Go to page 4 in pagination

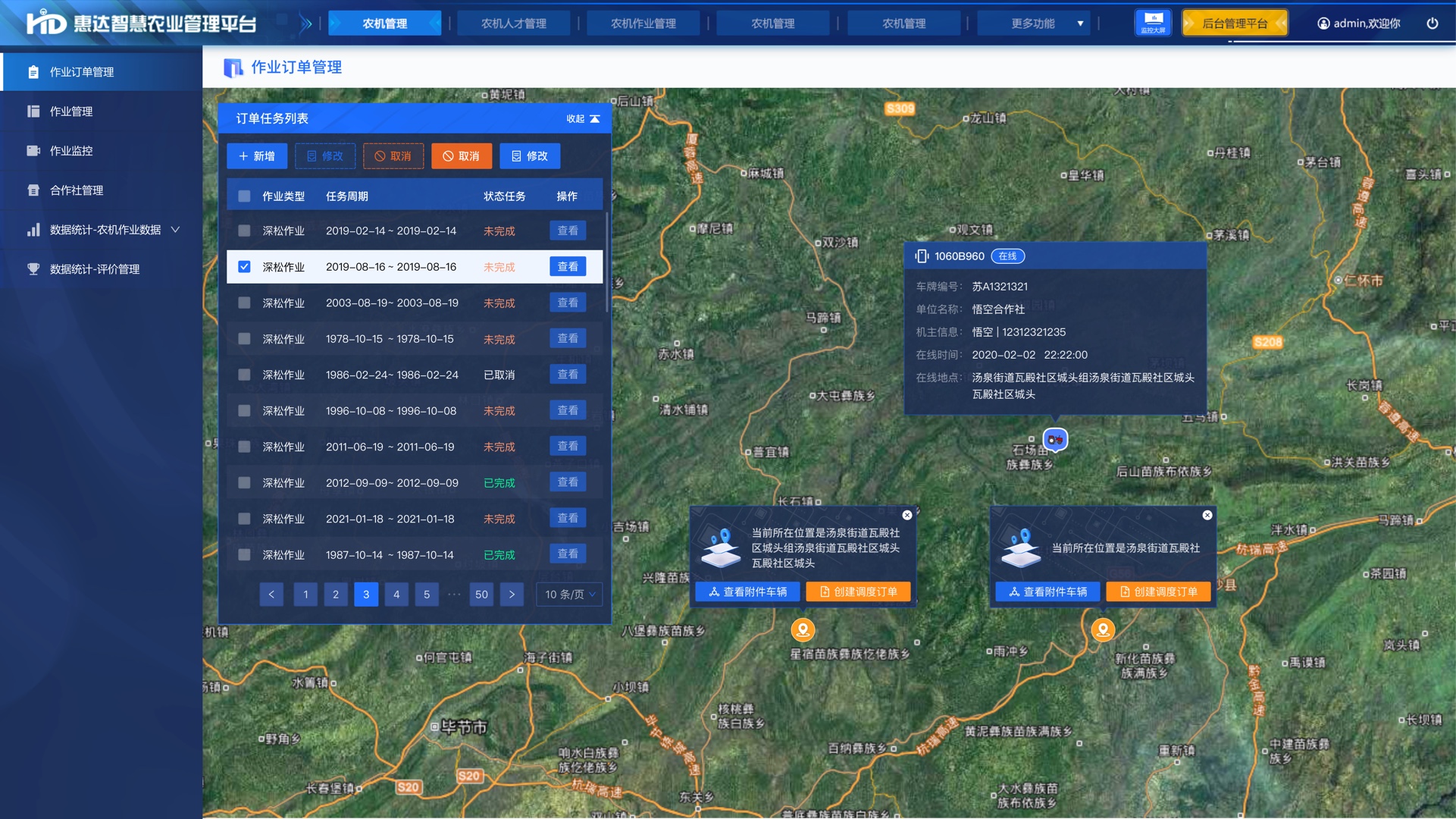click(396, 595)
